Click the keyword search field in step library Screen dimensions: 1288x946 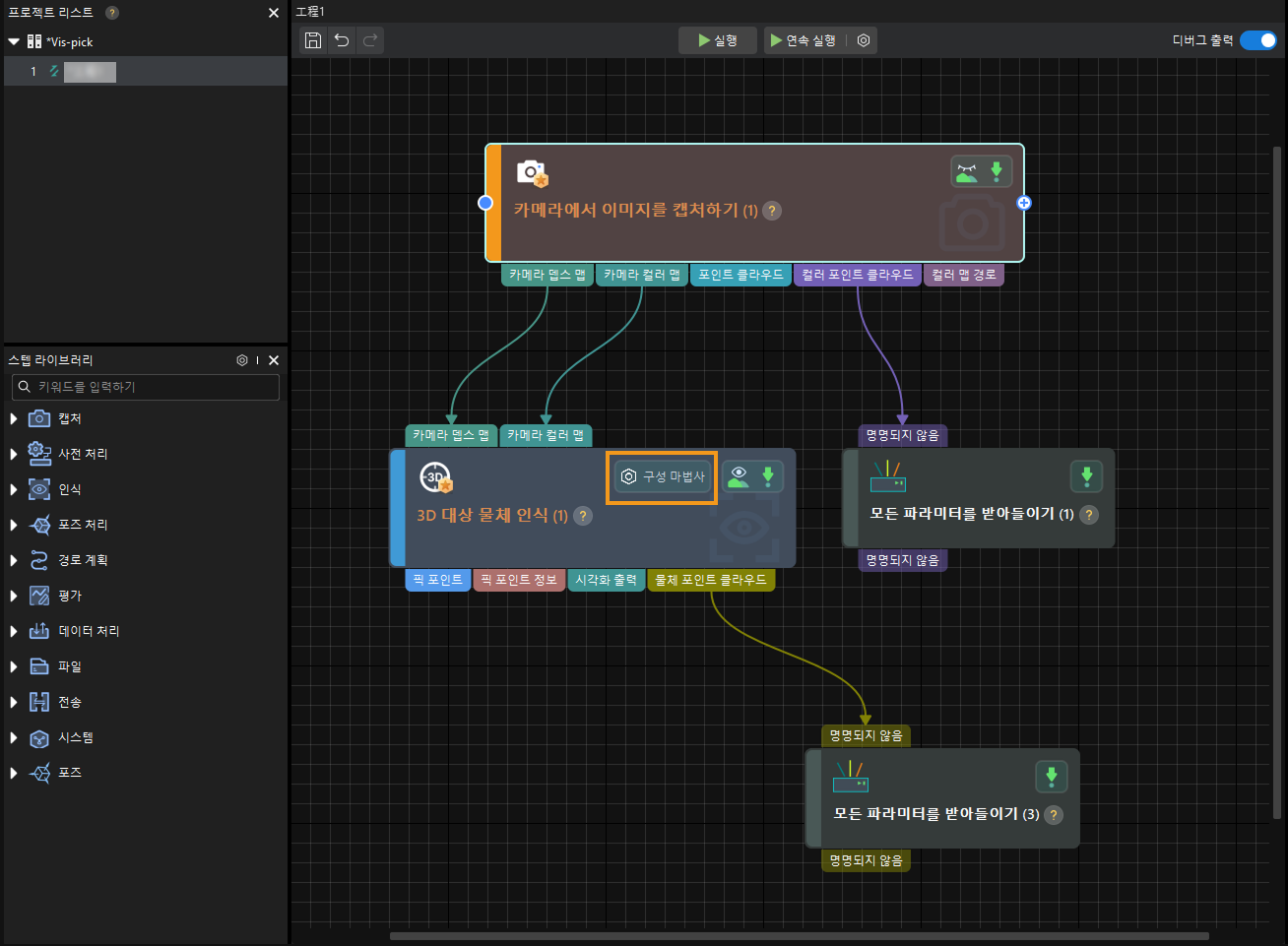(x=146, y=387)
